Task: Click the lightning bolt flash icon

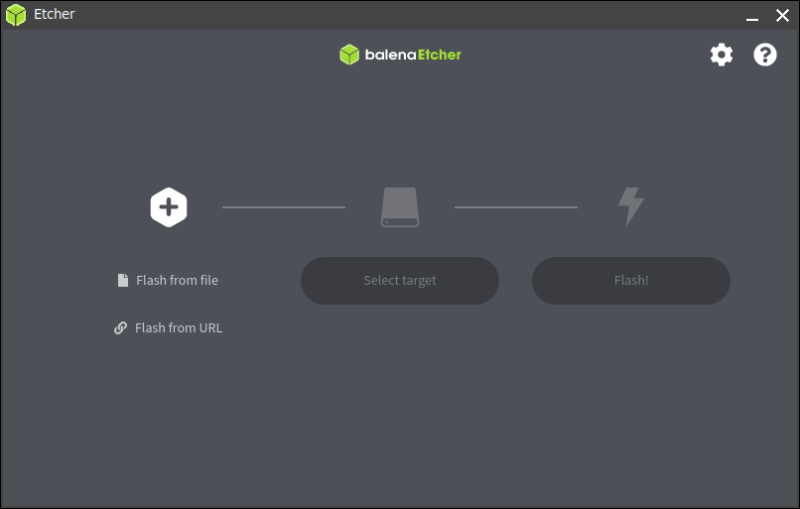Action: (630, 206)
